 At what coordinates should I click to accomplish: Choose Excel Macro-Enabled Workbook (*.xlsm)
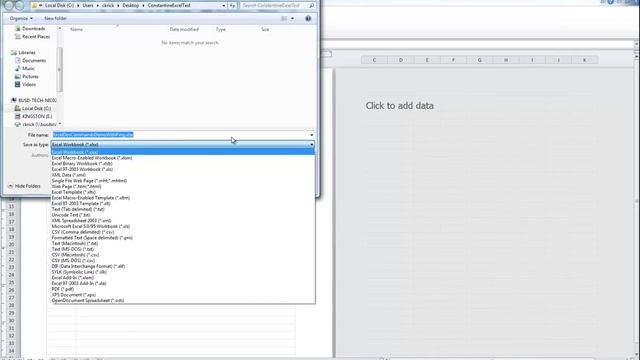[x=182, y=158]
